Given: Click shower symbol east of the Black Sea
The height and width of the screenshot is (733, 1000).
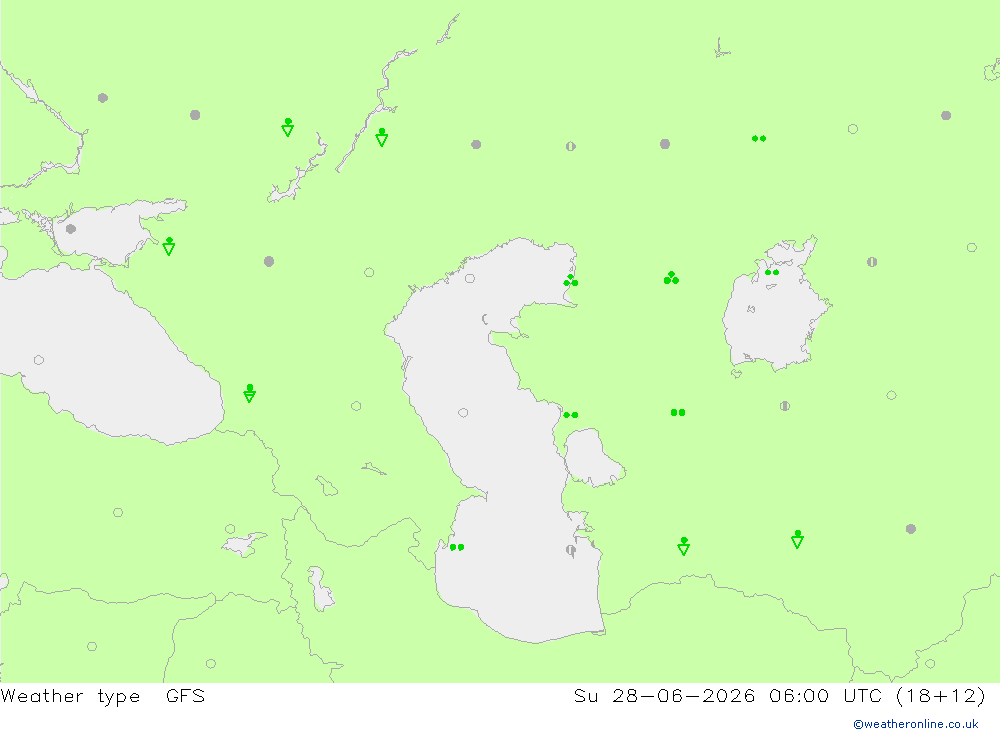Looking at the screenshot, I should [249, 393].
